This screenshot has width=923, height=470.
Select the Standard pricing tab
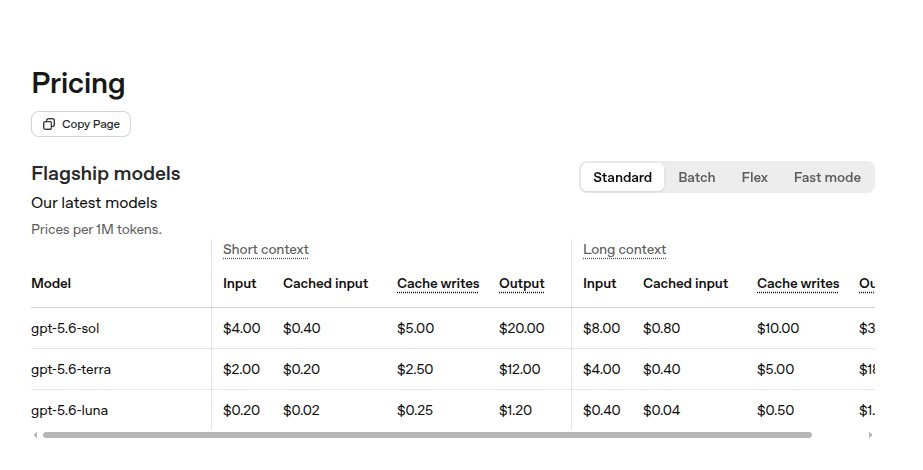click(x=622, y=177)
